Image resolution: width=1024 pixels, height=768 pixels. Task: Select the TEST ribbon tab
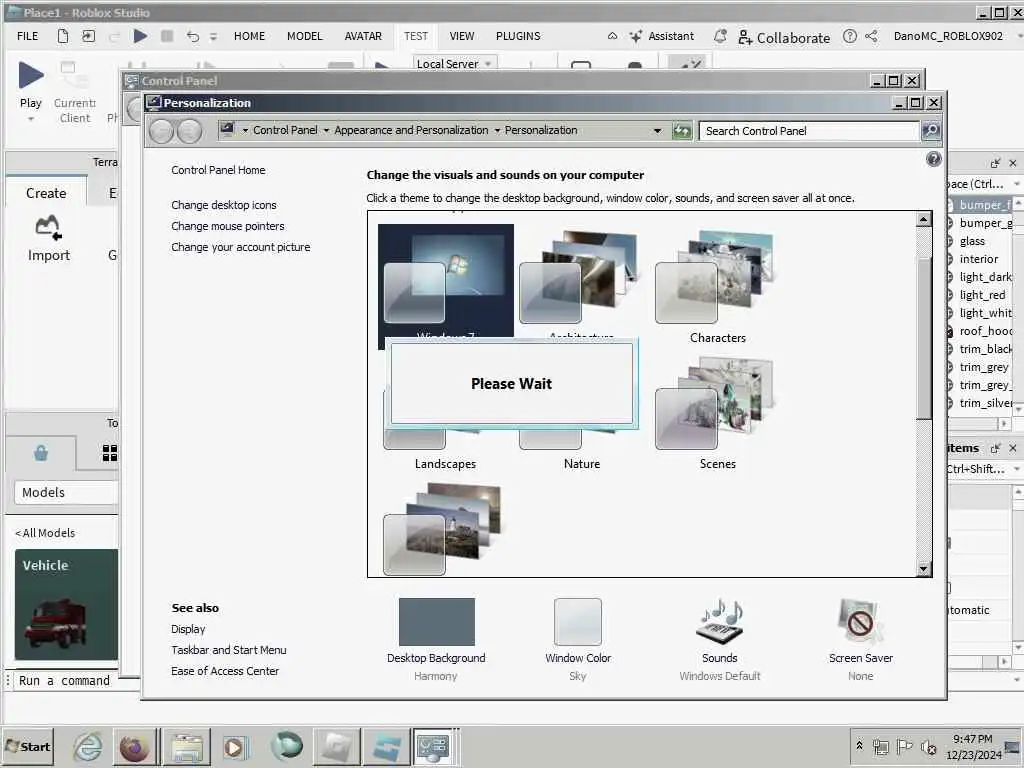coord(415,37)
